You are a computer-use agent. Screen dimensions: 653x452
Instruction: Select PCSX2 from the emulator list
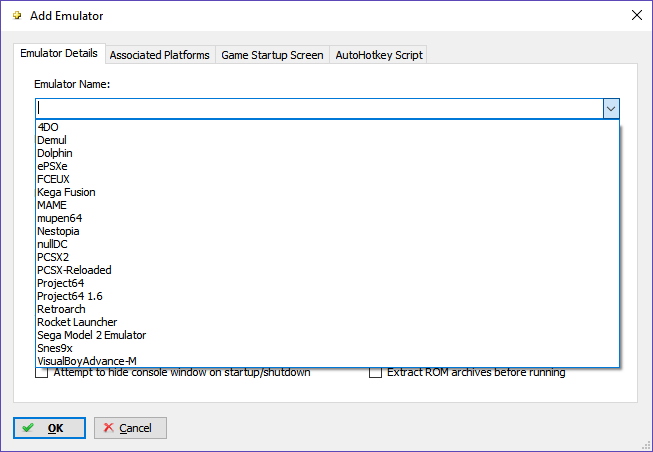click(x=327, y=257)
